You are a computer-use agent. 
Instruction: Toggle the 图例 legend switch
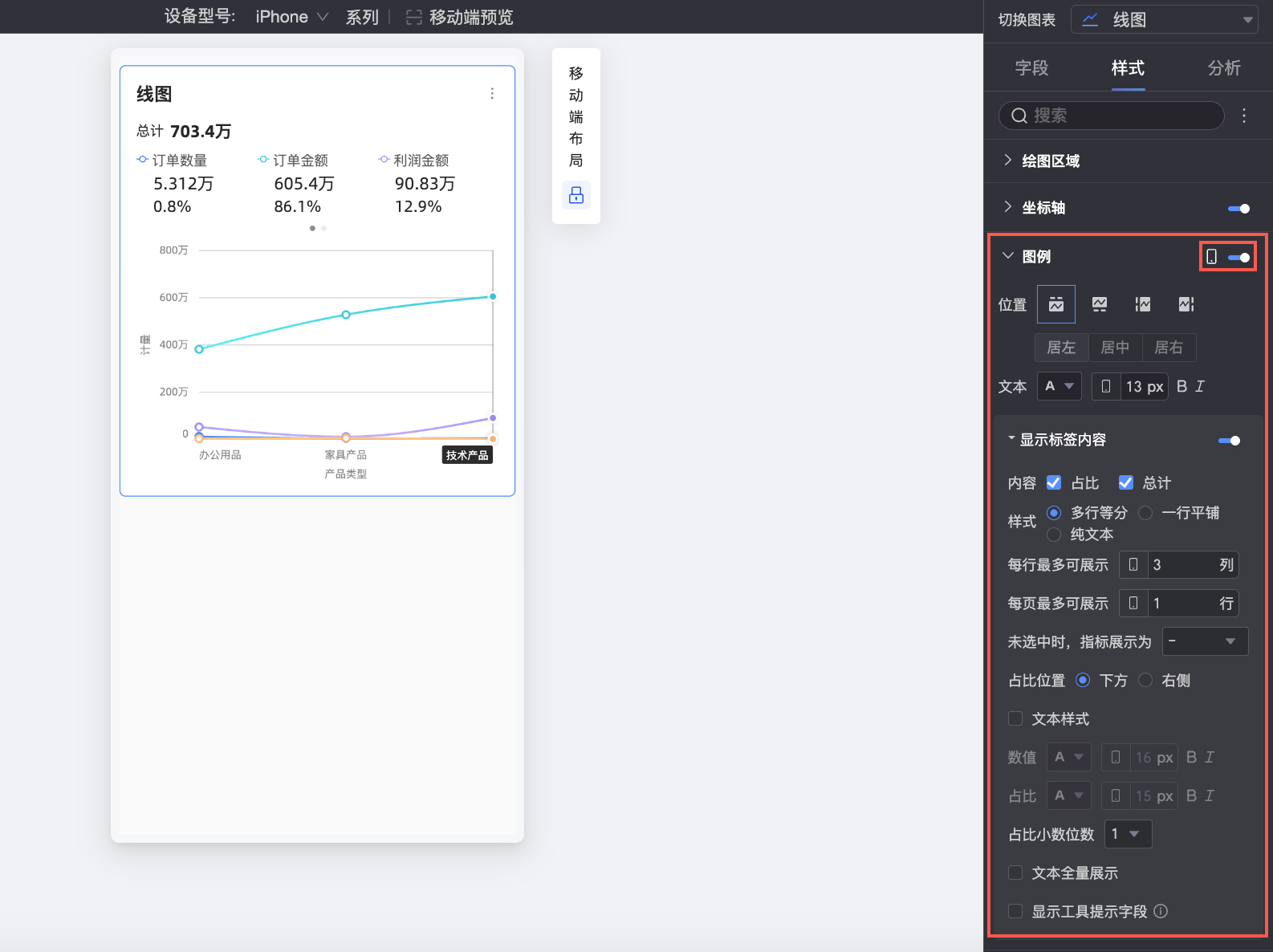coord(1239,258)
